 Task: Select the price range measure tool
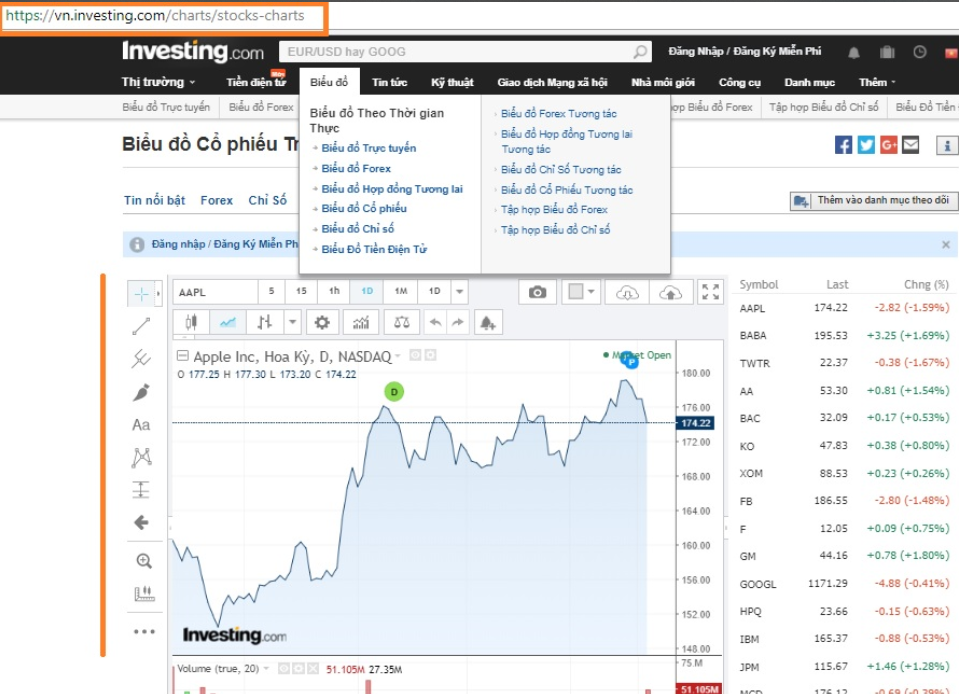141,490
